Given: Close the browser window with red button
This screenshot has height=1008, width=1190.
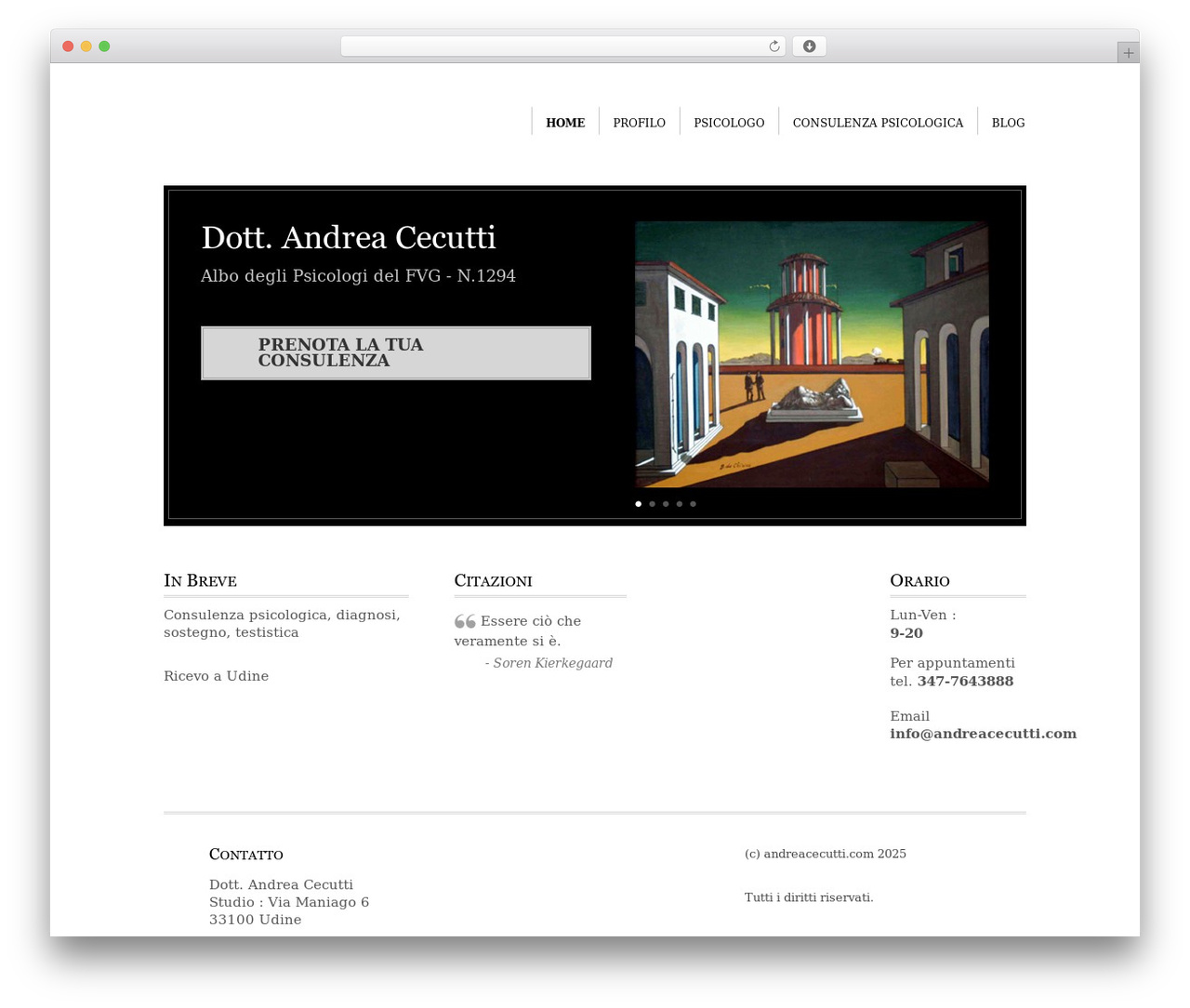Looking at the screenshot, I should (68, 46).
